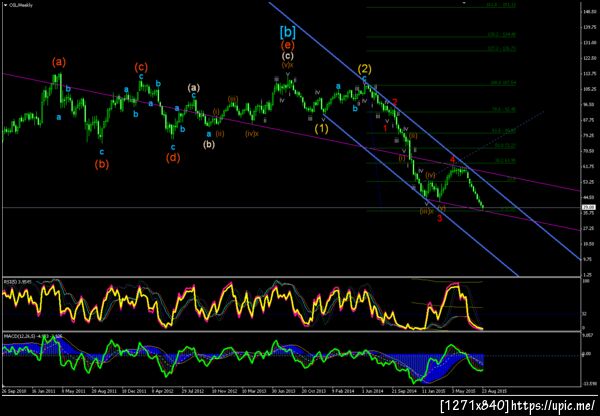The image size is (600, 416).
Task: Click the 29 Jul 2012 date label
Action: (x=192, y=392)
